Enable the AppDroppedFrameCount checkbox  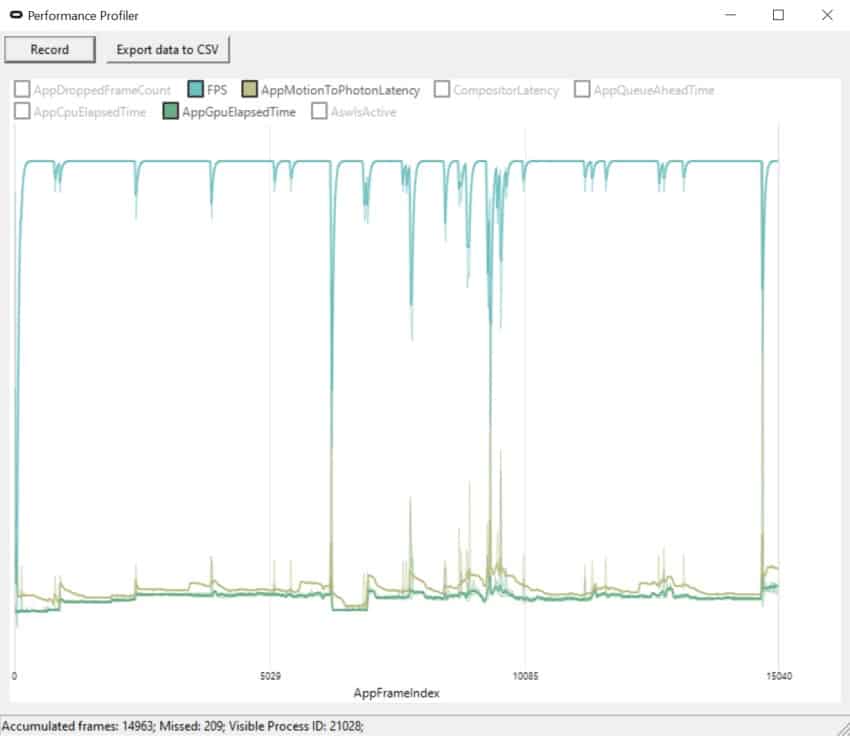(x=22, y=89)
